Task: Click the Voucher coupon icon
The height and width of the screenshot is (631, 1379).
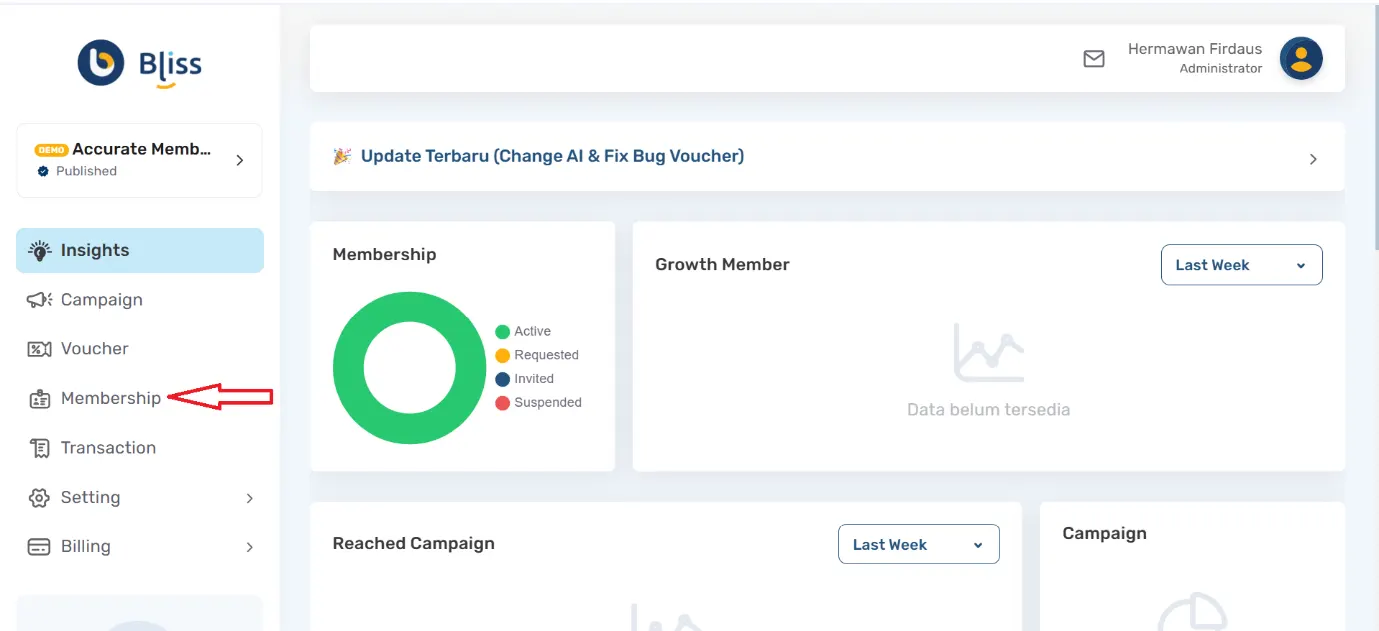Action: click(39, 349)
